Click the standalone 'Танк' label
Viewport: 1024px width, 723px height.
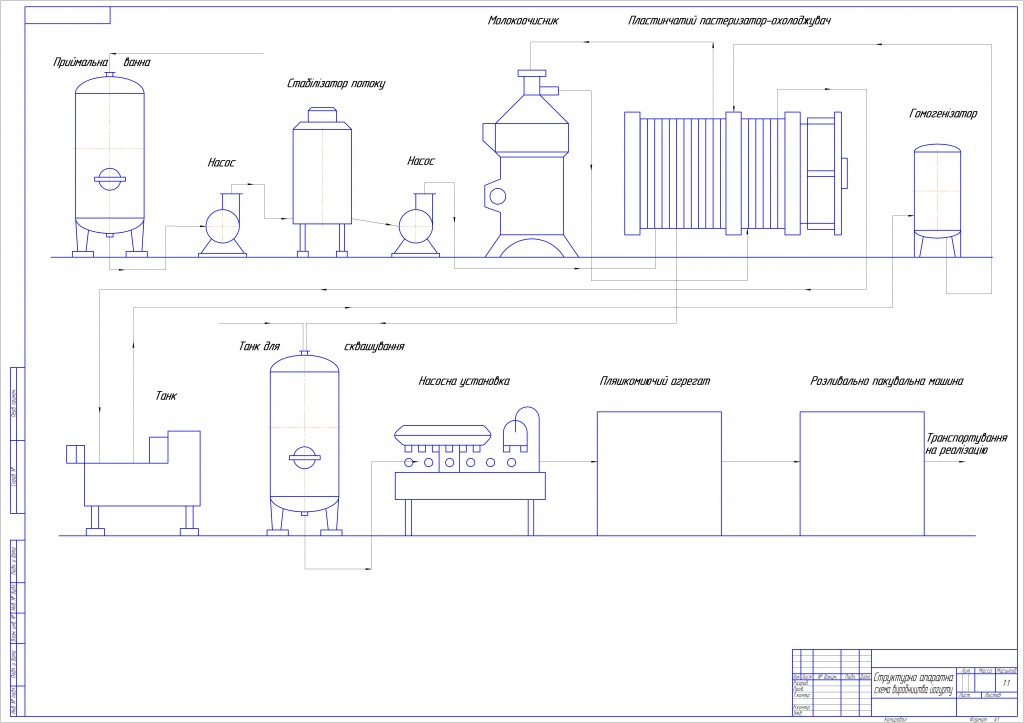[x=166, y=396]
